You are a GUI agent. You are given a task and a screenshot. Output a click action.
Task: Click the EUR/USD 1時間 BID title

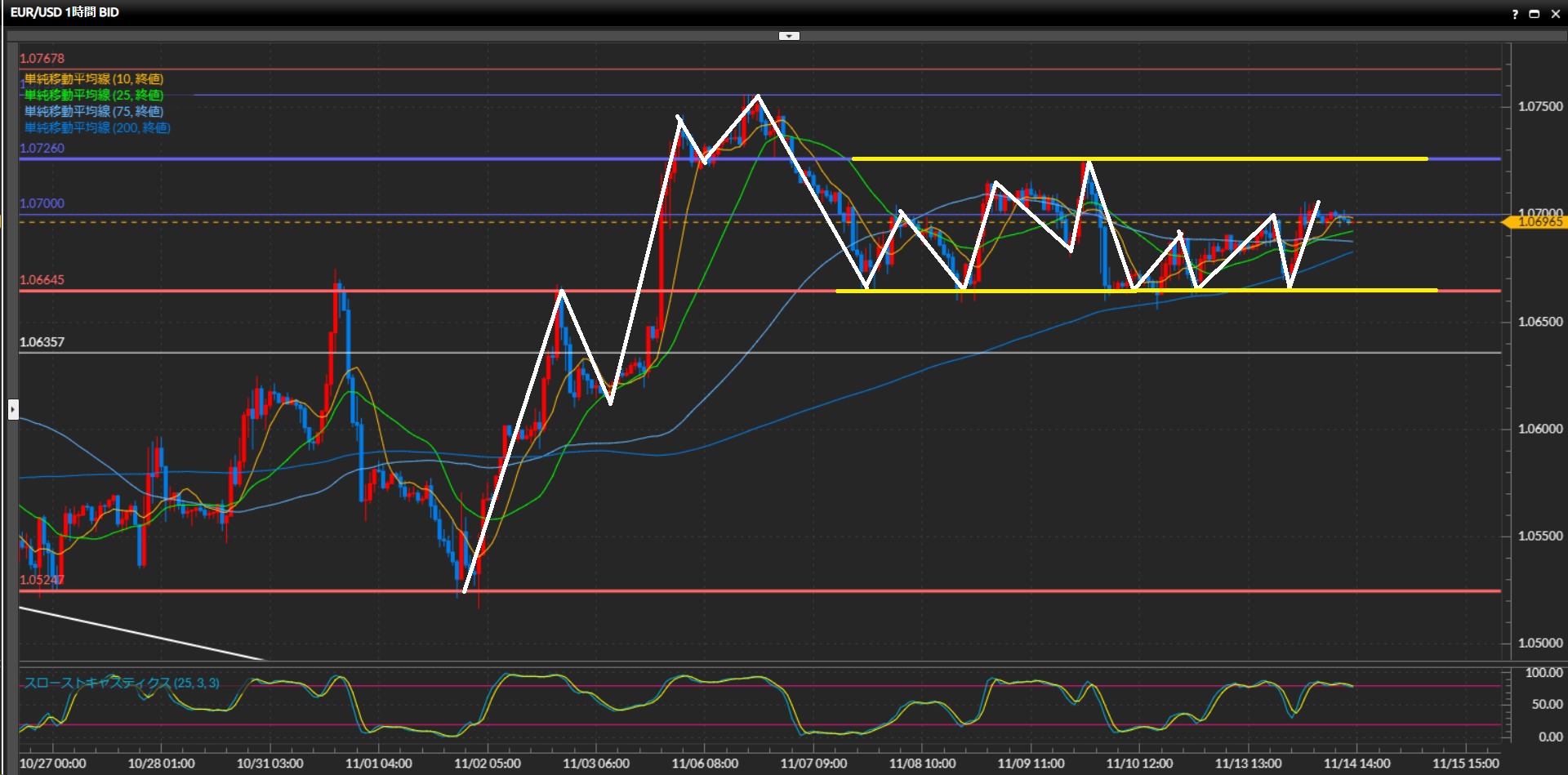[65, 12]
